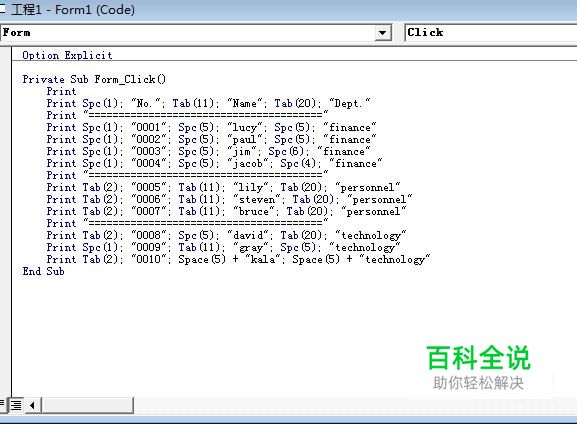This screenshot has width=577, height=424.
Task: Click the Form object combo box field
Action: coord(195,33)
